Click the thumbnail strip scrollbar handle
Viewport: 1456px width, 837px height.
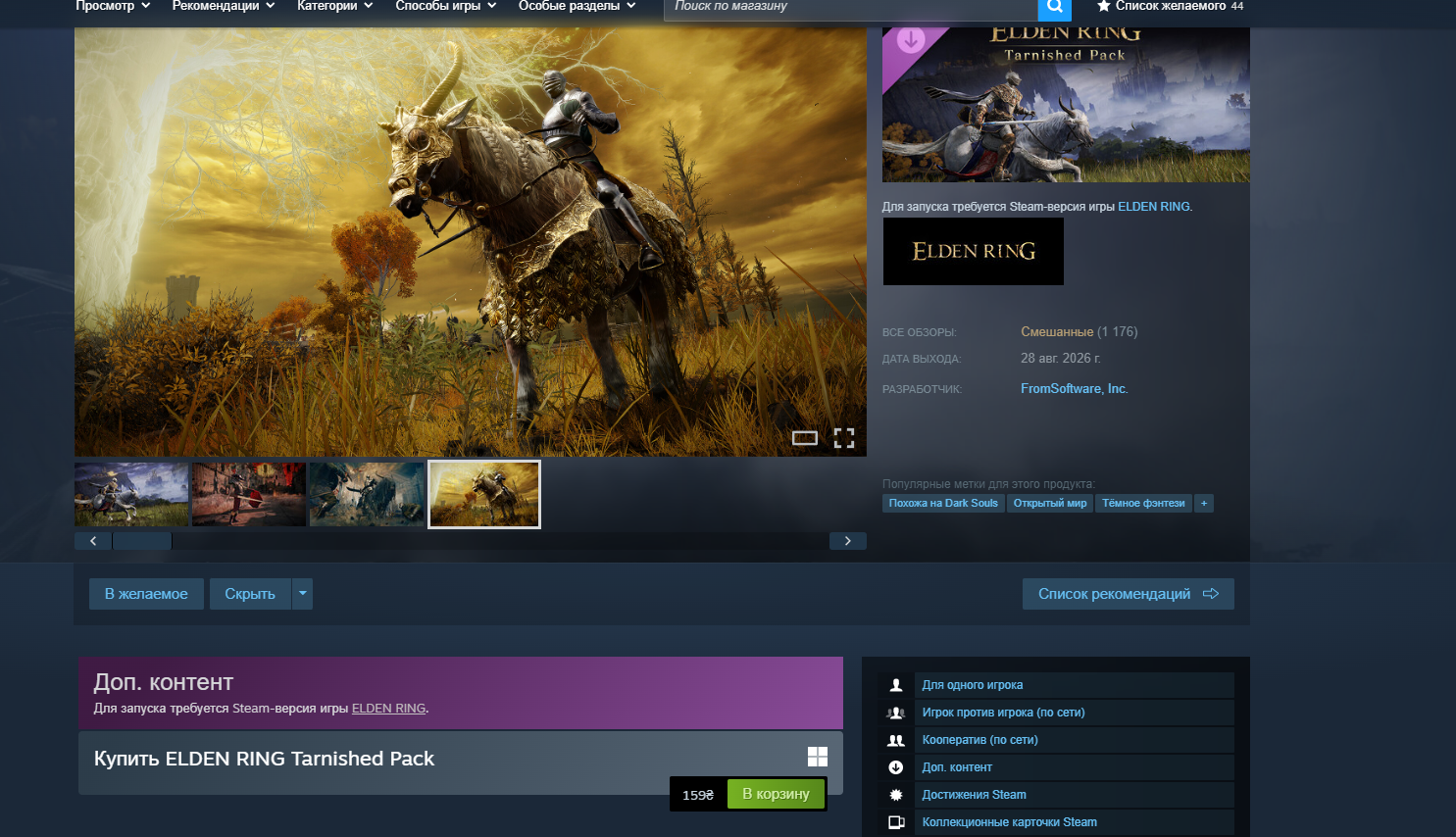142,541
